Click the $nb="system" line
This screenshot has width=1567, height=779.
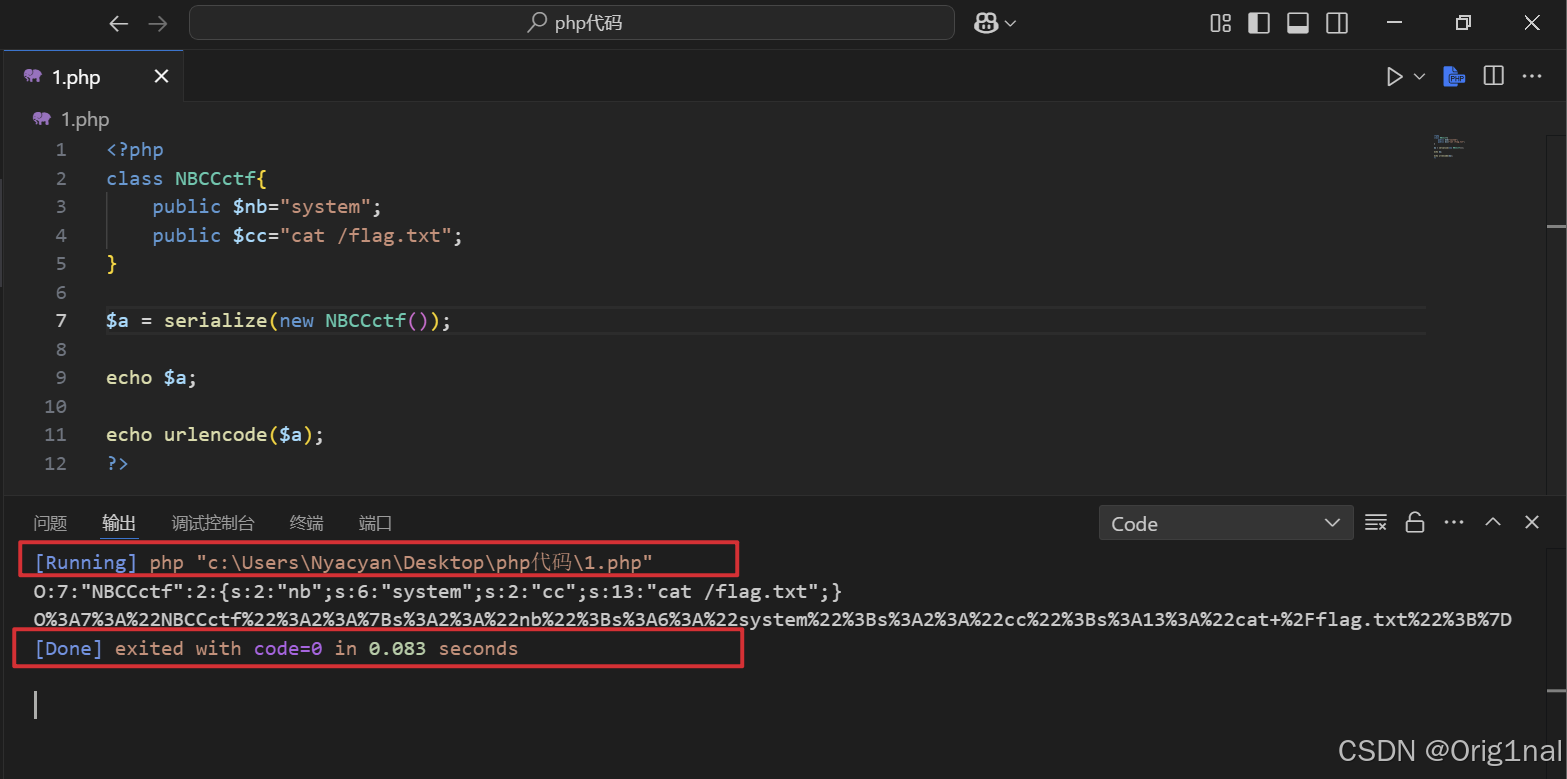point(267,207)
